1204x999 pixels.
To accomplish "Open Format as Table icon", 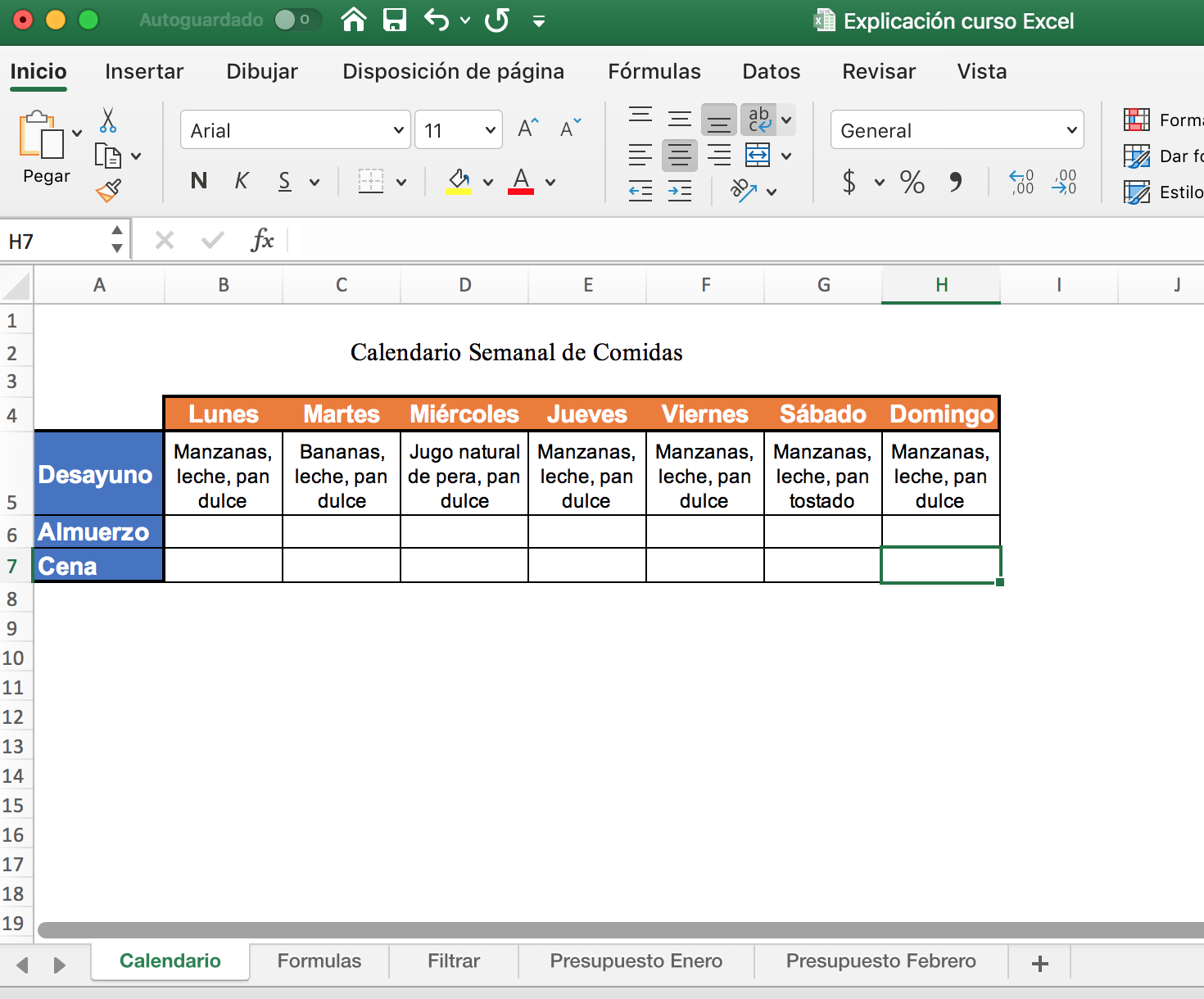I will (1137, 156).
